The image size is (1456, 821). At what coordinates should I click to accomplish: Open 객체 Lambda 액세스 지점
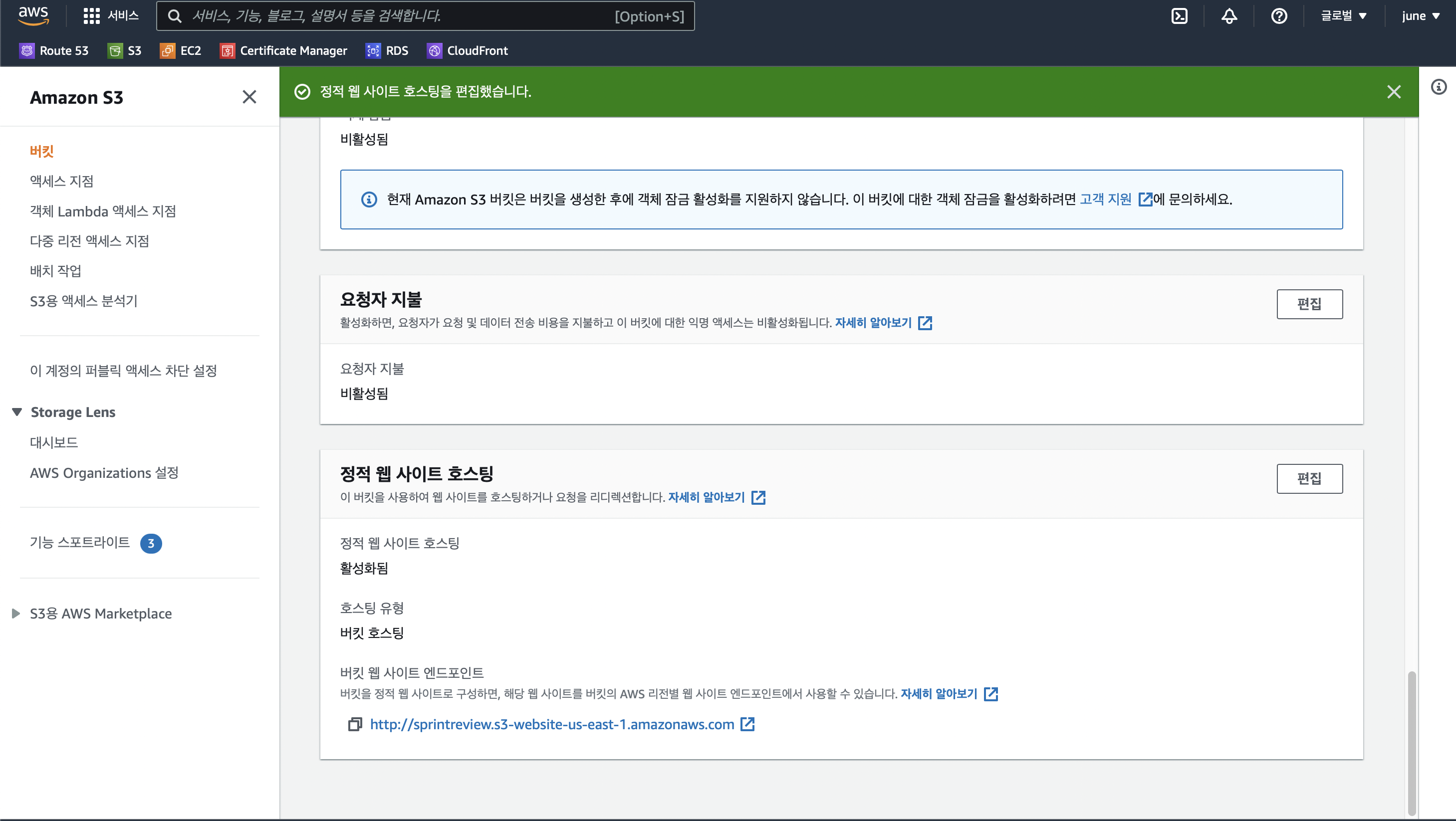[103, 211]
